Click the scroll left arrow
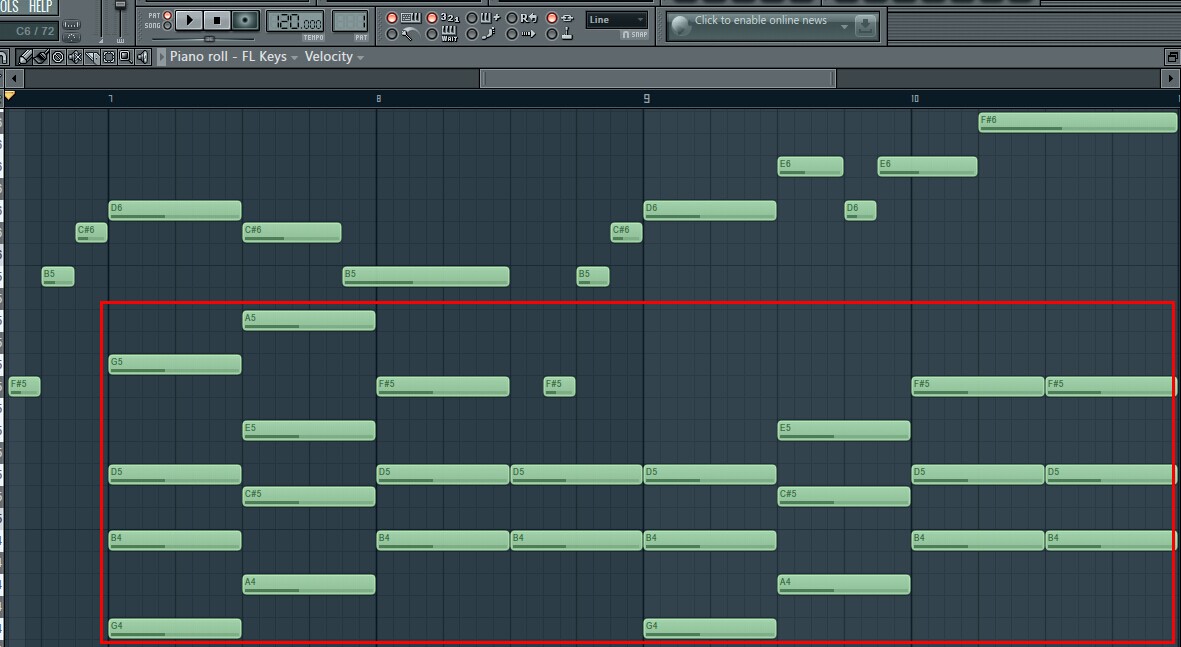This screenshot has height=647, width=1181. [14, 78]
